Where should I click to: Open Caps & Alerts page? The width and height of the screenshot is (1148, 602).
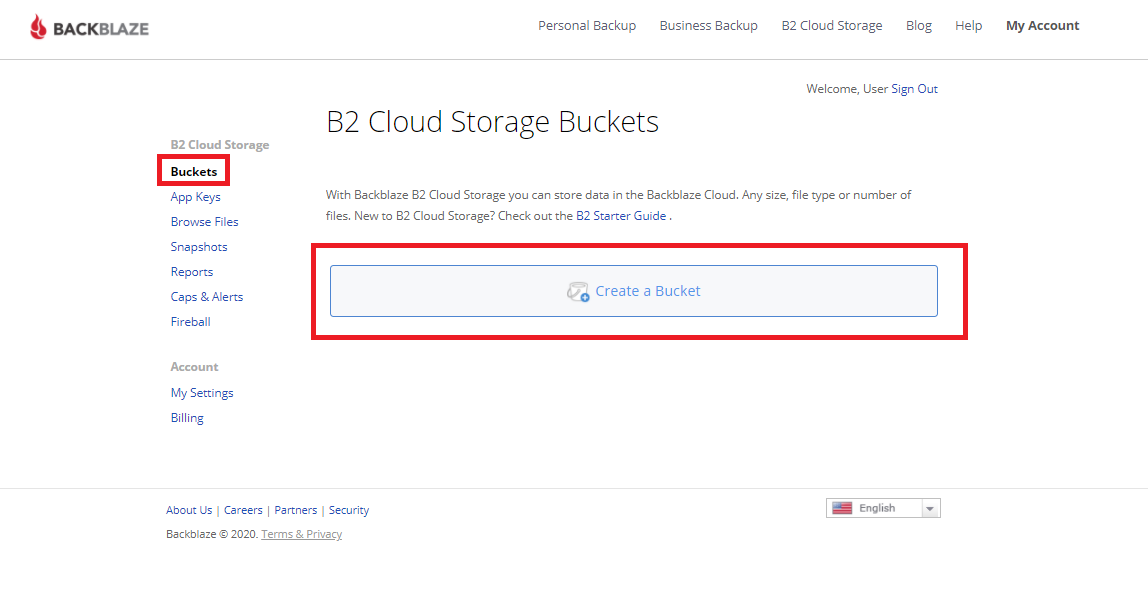(206, 297)
